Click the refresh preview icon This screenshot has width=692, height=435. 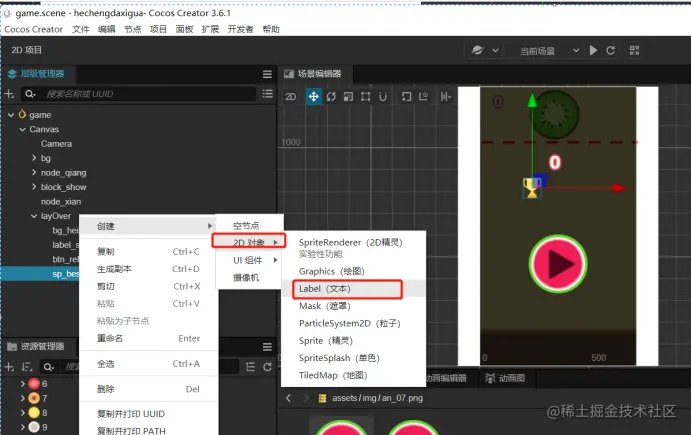click(x=610, y=50)
